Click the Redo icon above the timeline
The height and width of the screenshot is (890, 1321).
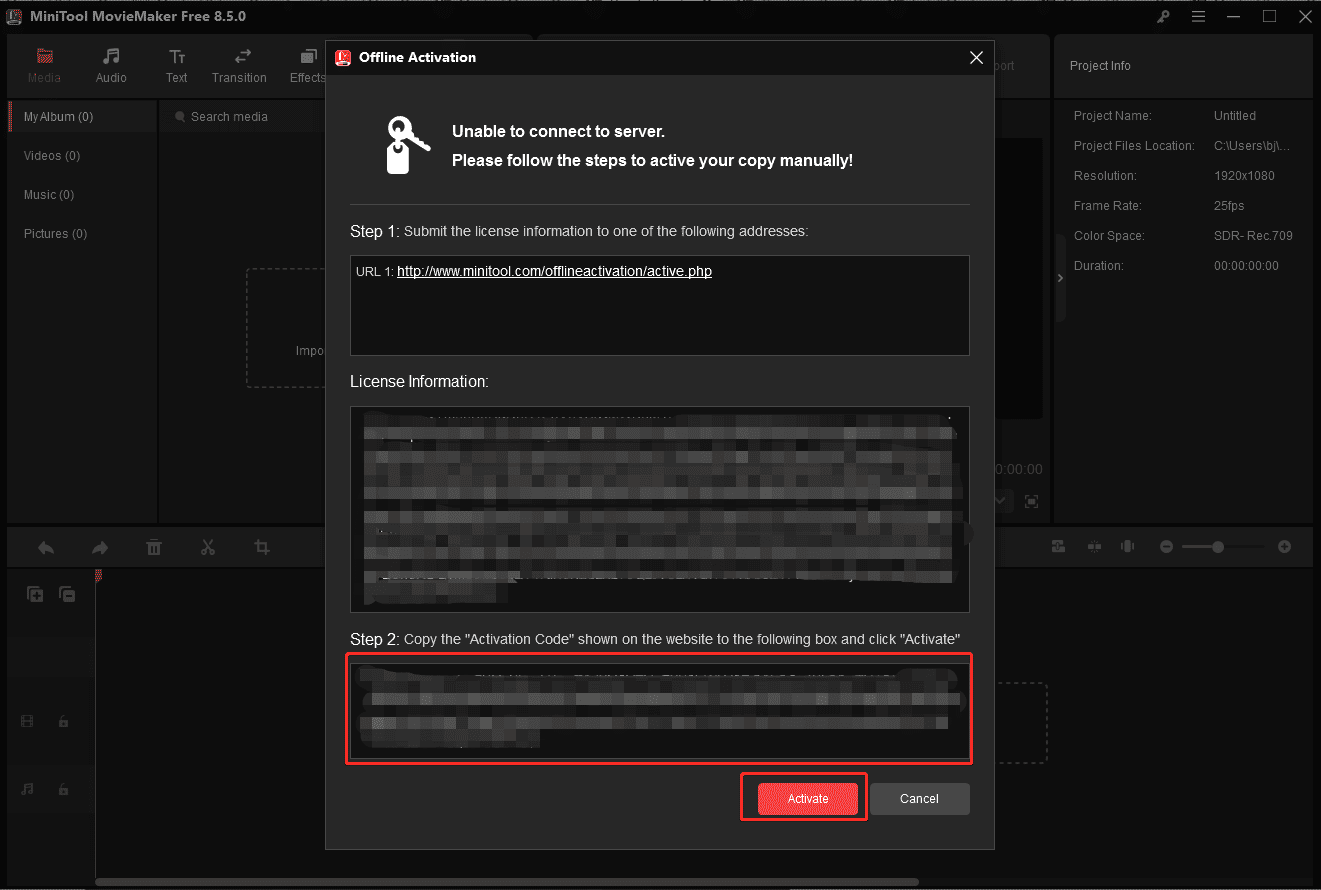click(x=99, y=547)
